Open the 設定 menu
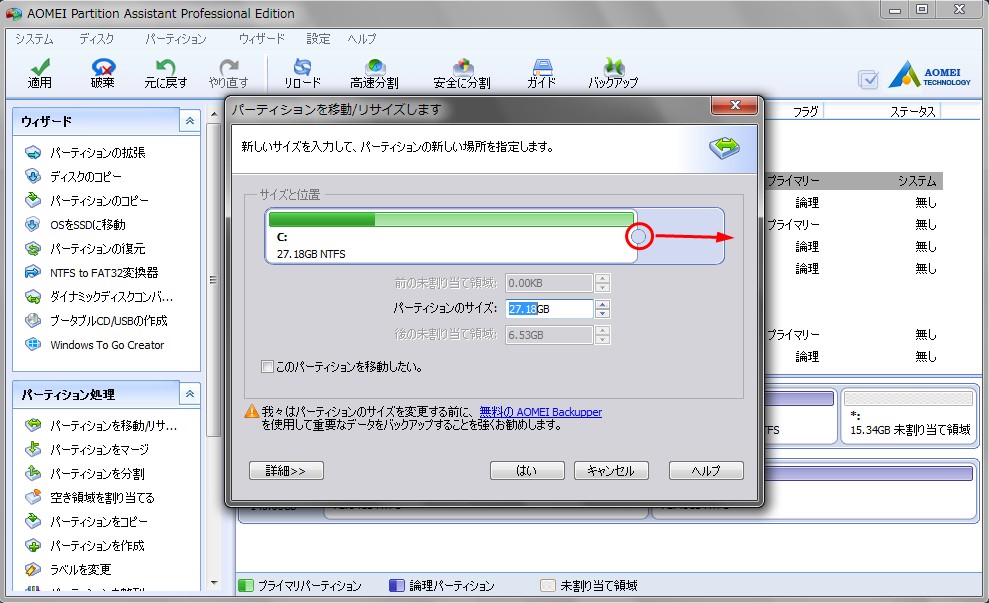Image resolution: width=989 pixels, height=603 pixels. coord(318,38)
